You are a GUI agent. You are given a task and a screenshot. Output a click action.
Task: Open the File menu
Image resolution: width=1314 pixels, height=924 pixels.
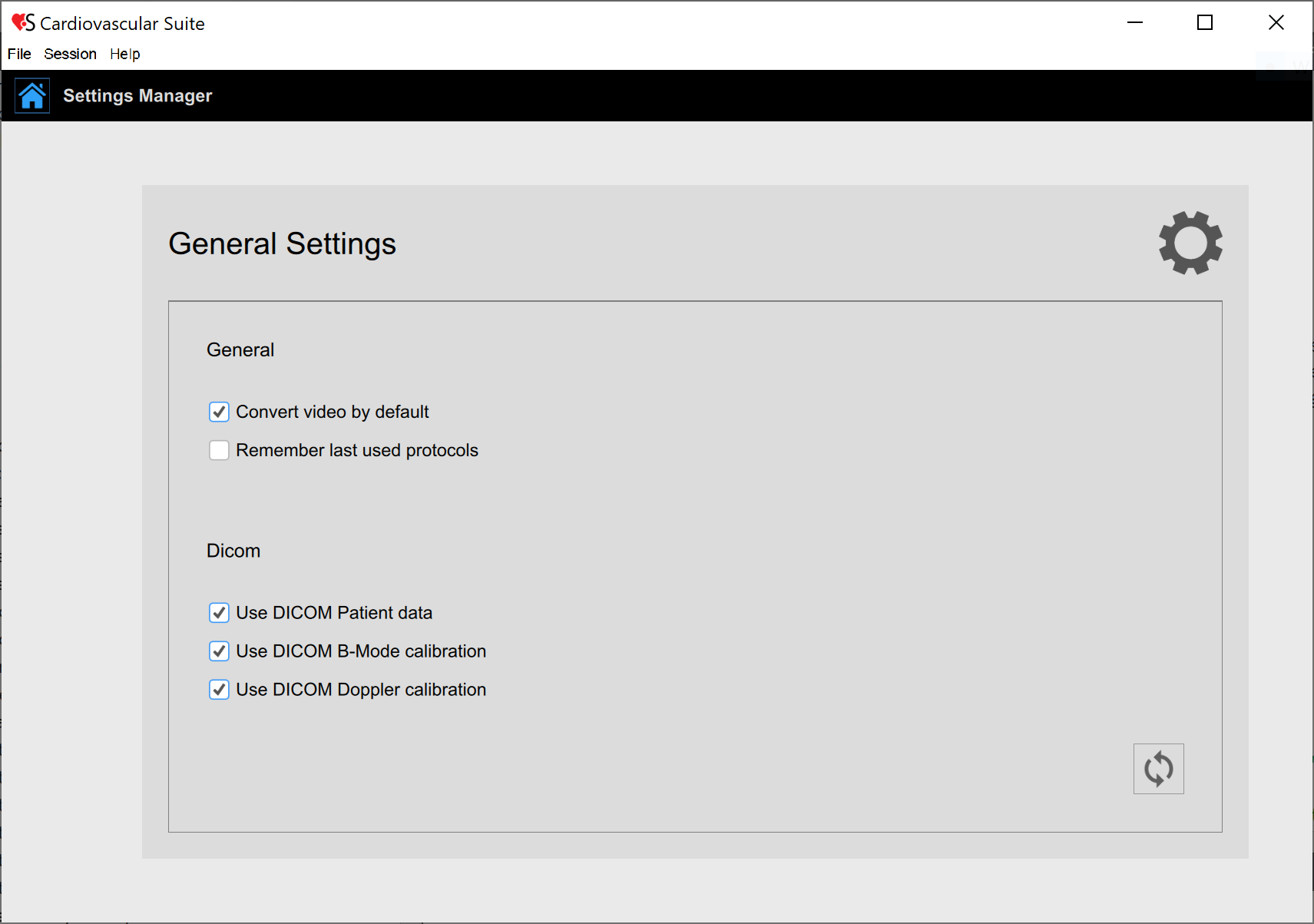(19, 54)
